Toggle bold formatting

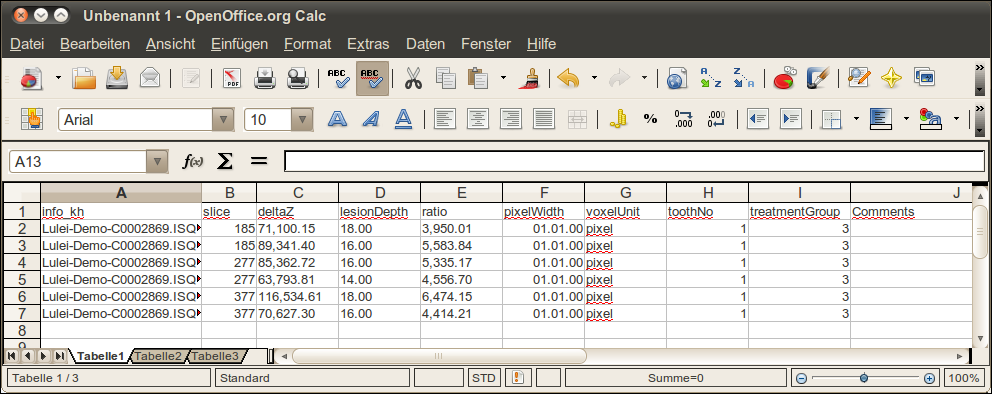coord(338,119)
